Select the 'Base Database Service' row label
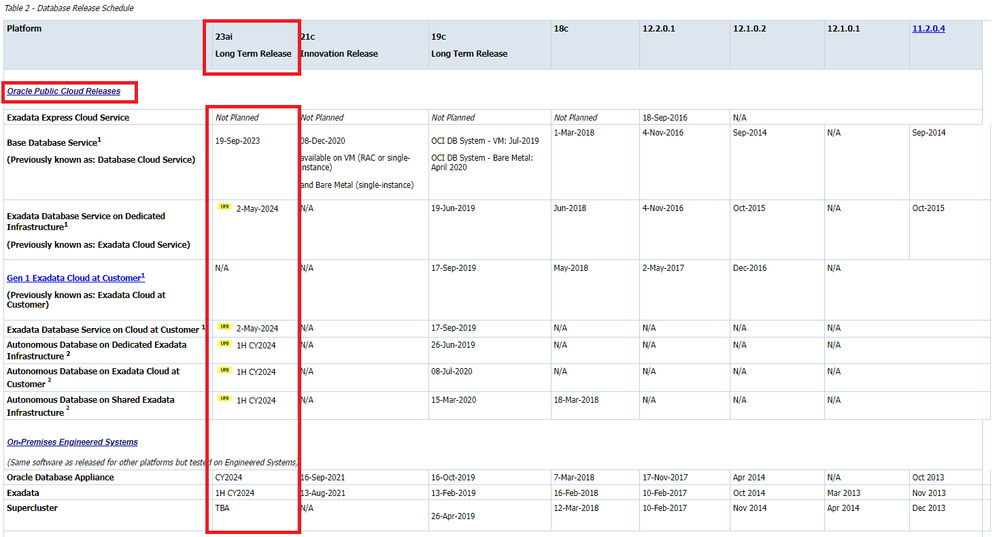This screenshot has height=537, width=999. tap(54, 142)
